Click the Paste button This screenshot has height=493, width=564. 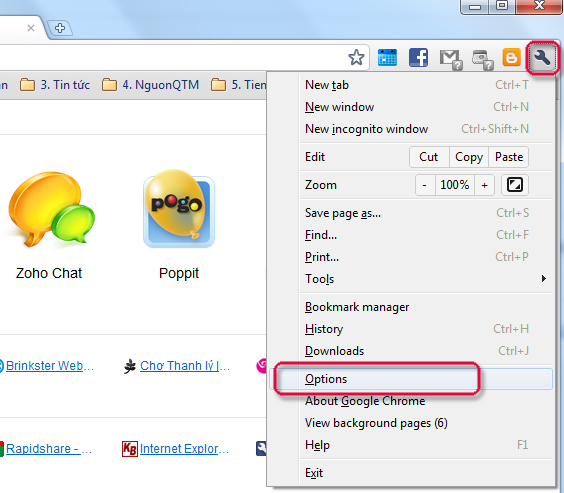click(509, 157)
